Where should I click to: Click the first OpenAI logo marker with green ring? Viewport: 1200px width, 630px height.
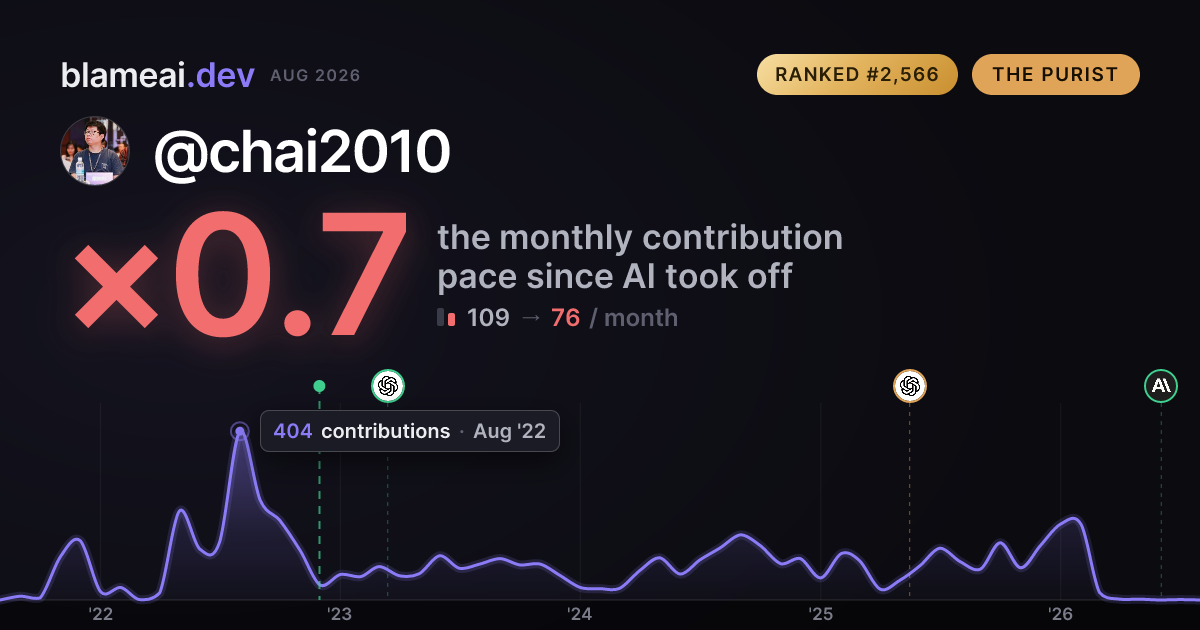tap(388, 386)
